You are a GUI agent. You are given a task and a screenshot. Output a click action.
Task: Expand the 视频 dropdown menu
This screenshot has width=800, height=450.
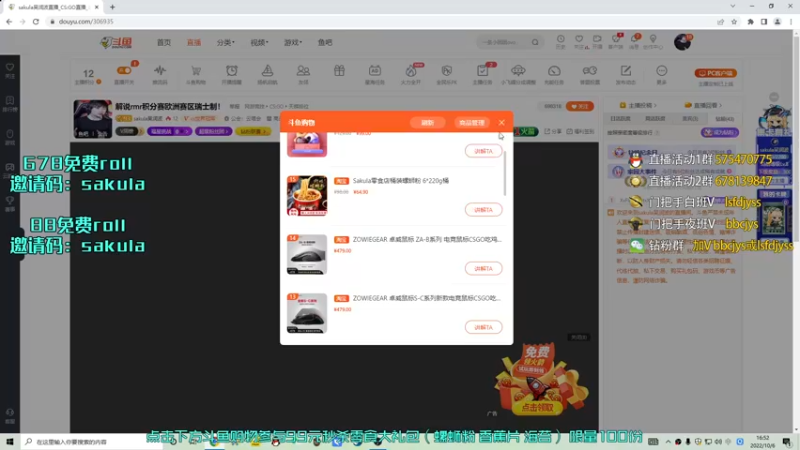[259, 42]
